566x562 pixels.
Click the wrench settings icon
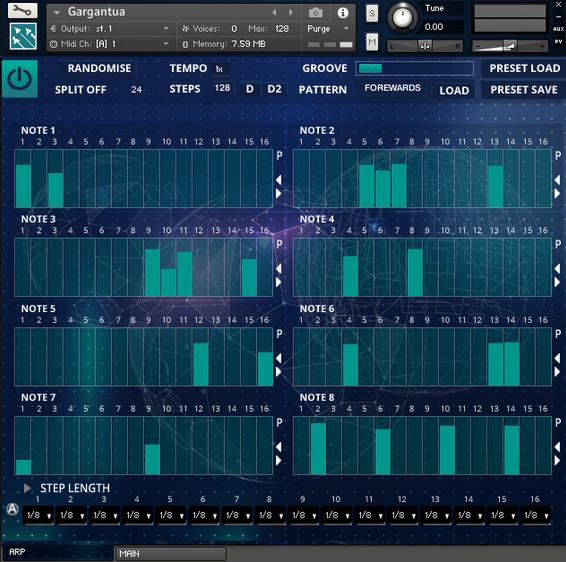[x=22, y=10]
